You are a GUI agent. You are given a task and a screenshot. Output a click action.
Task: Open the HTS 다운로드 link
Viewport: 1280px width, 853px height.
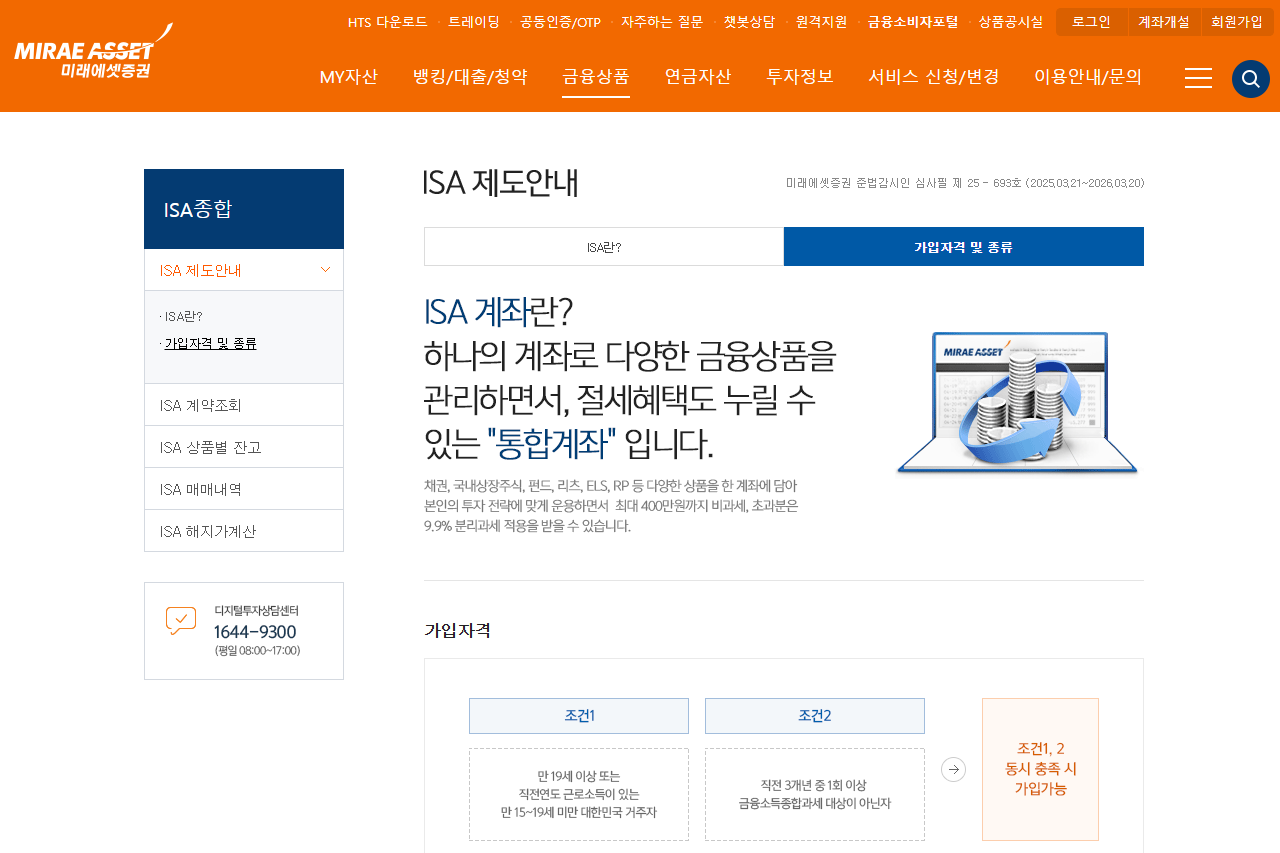pyautogui.click(x=387, y=20)
